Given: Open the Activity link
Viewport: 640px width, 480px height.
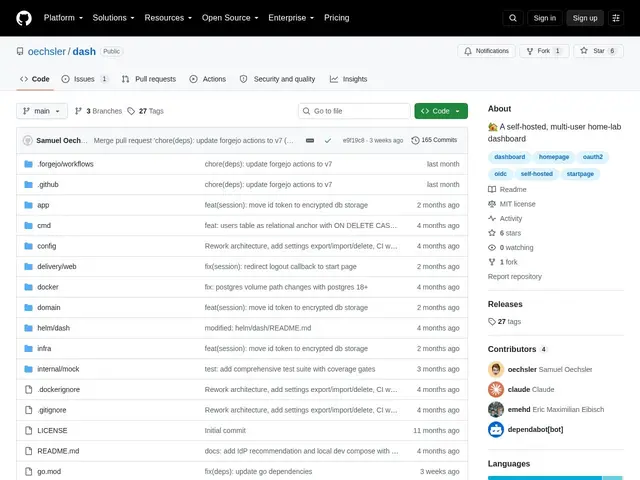Looking at the screenshot, I should [505, 218].
